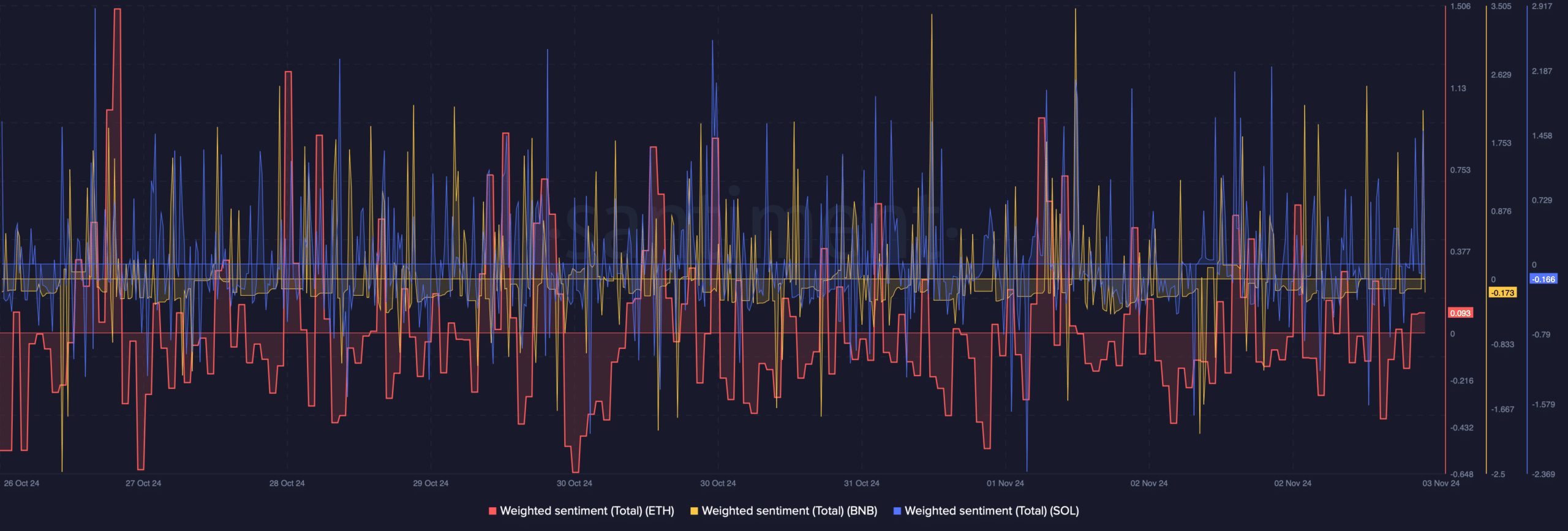Click the 0.876 axis value
The width and height of the screenshot is (1568, 531).
(1501, 211)
